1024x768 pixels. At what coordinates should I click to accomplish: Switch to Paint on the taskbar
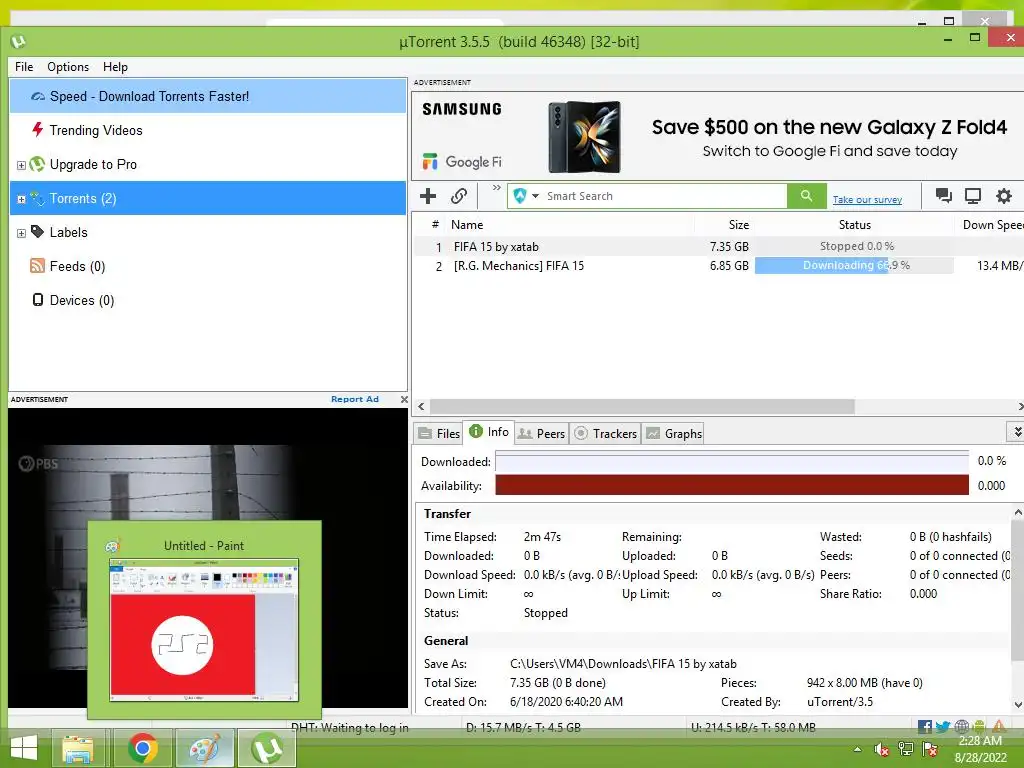204,748
